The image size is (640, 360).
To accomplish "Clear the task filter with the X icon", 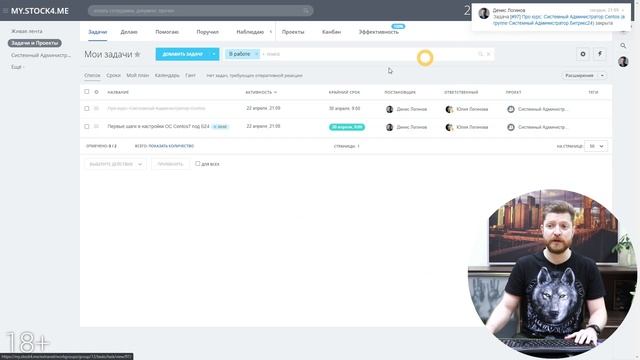I will (489, 54).
